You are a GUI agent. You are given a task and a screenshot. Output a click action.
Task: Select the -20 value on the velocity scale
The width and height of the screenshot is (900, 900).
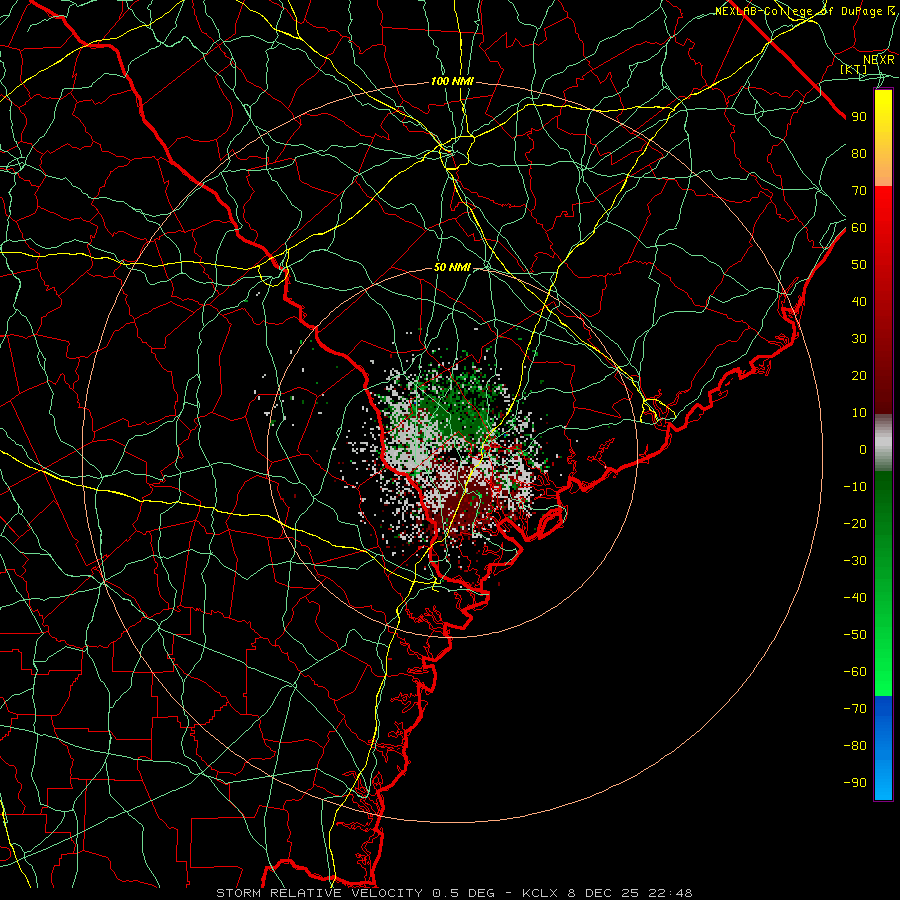(x=855, y=524)
